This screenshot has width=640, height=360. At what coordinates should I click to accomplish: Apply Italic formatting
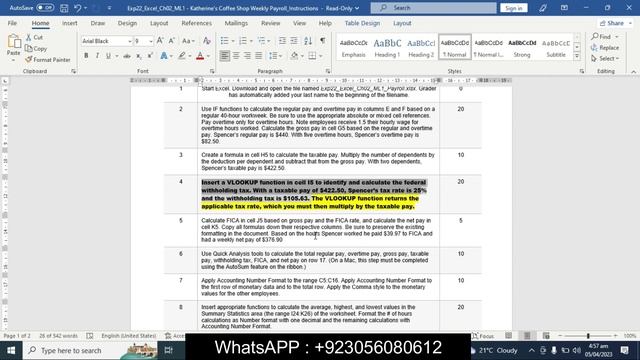coord(97,56)
